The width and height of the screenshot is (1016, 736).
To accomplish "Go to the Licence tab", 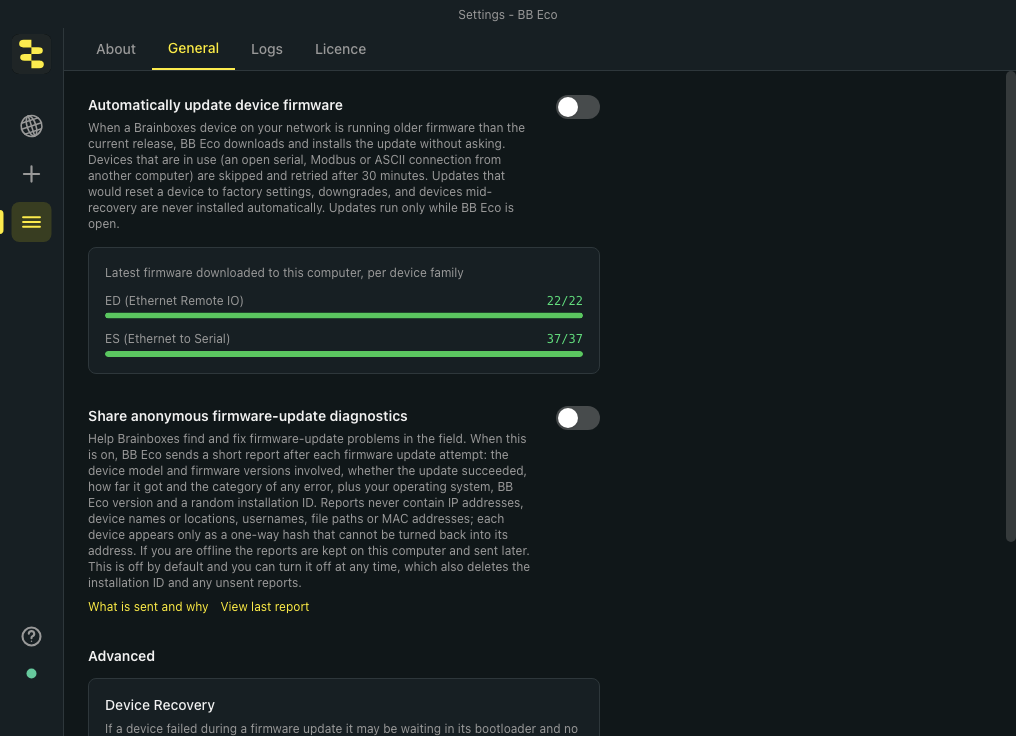I will (x=340, y=49).
